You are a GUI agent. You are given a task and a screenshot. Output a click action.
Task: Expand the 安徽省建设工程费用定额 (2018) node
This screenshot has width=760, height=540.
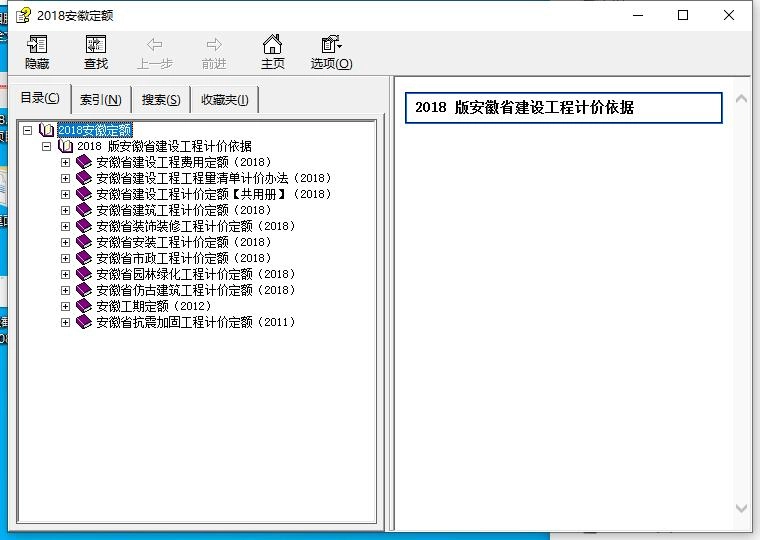[66, 162]
